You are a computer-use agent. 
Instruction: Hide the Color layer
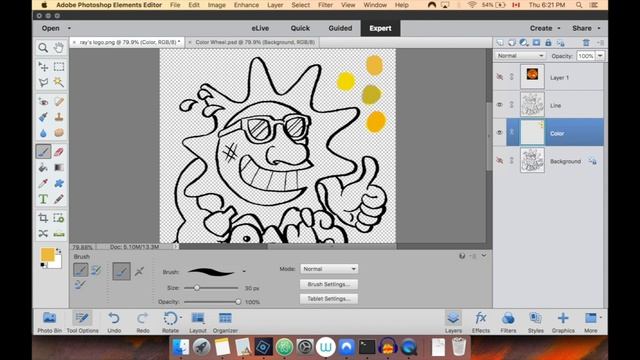[500, 132]
